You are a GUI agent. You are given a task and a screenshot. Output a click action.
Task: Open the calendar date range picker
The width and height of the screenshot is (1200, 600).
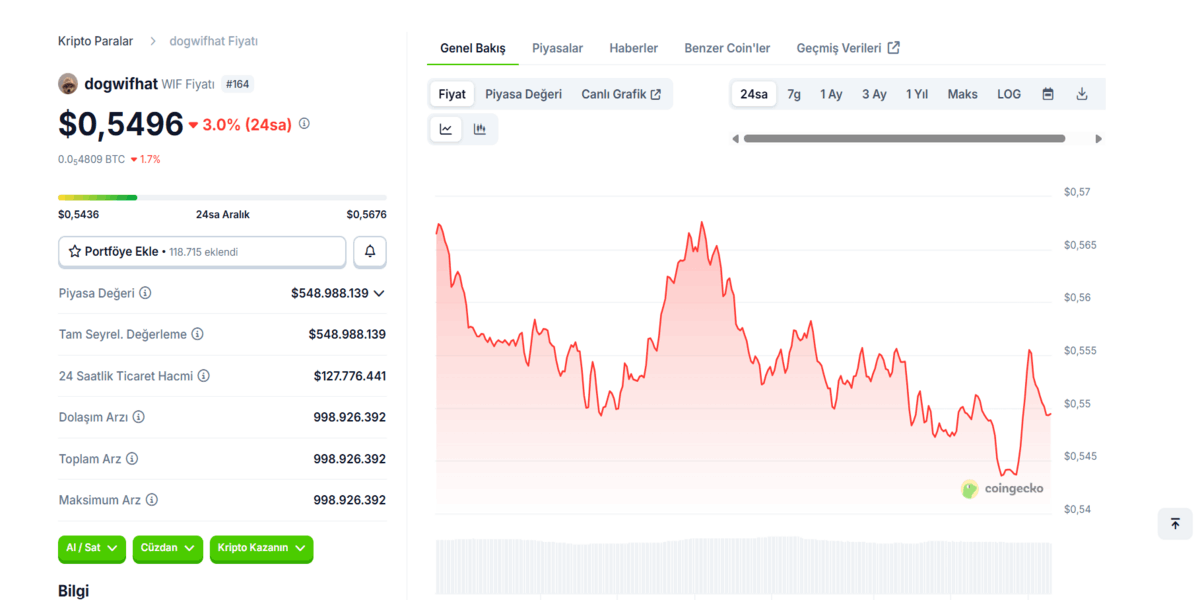click(x=1048, y=94)
